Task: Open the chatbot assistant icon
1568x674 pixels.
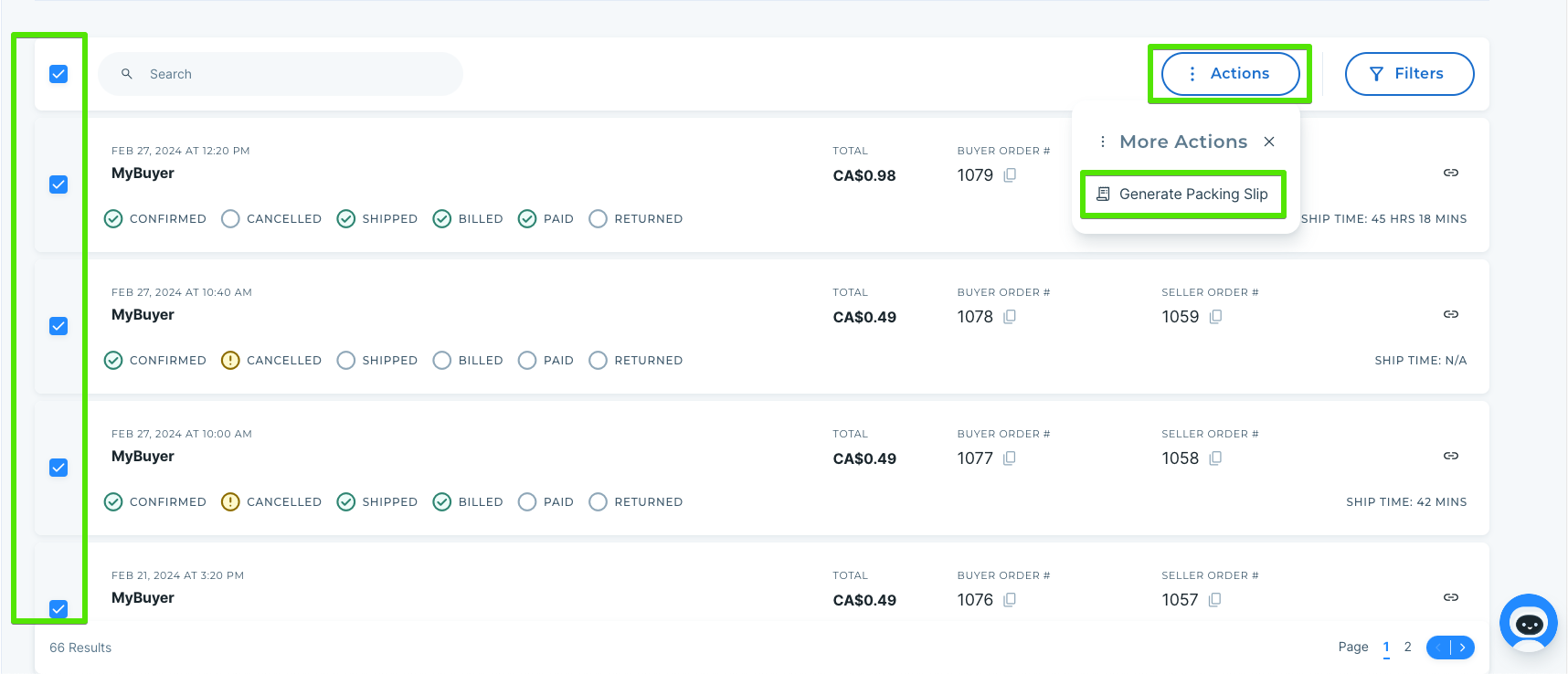Action: point(1529,623)
